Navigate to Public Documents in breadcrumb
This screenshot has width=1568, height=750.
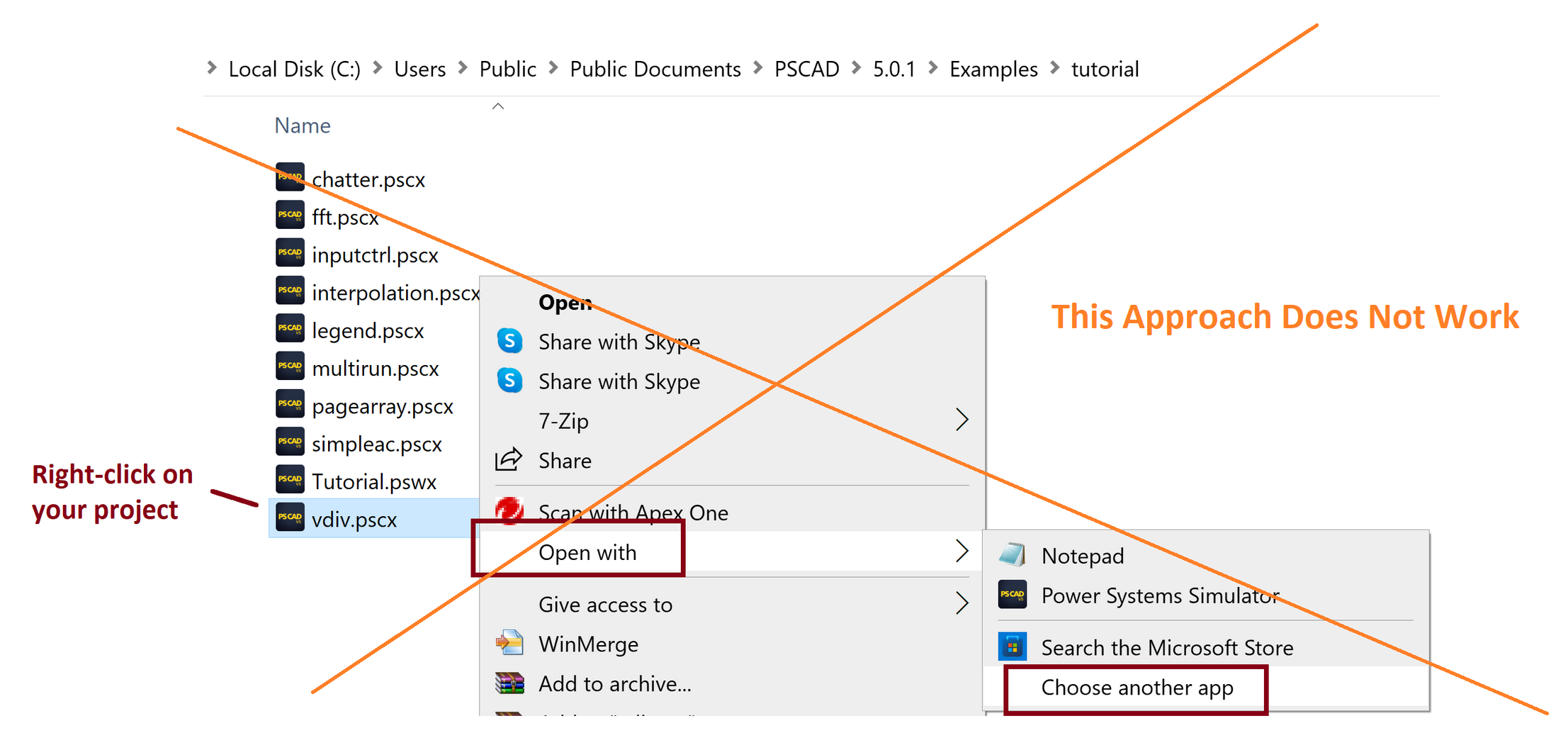click(x=655, y=69)
